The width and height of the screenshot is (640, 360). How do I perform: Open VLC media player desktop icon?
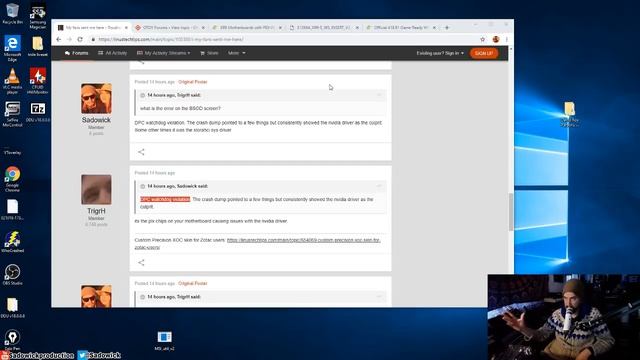pyautogui.click(x=12, y=80)
